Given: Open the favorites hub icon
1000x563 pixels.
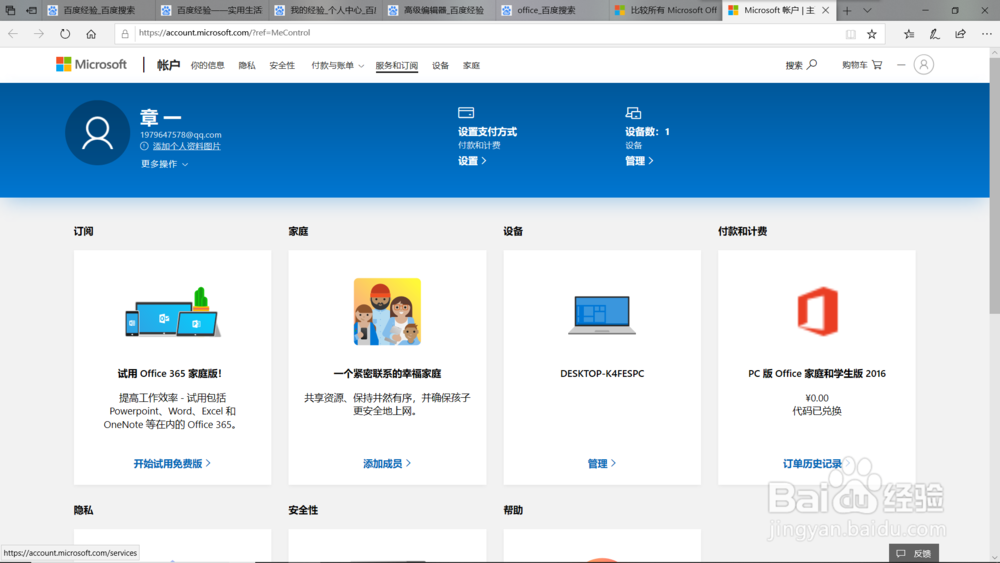Looking at the screenshot, I should tap(909, 34).
